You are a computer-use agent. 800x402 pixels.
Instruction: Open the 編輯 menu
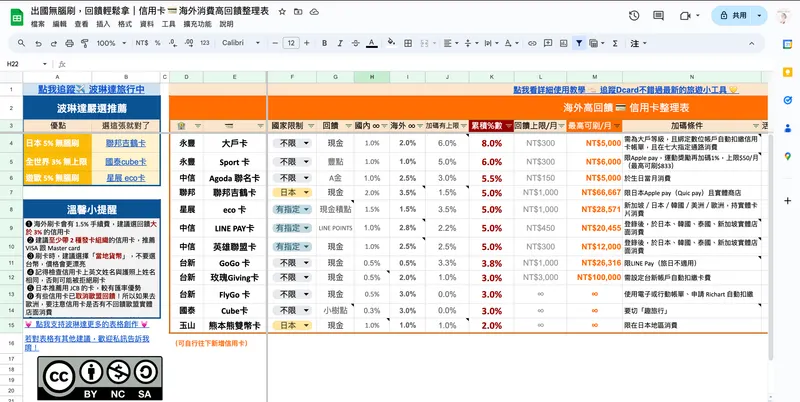(x=60, y=24)
